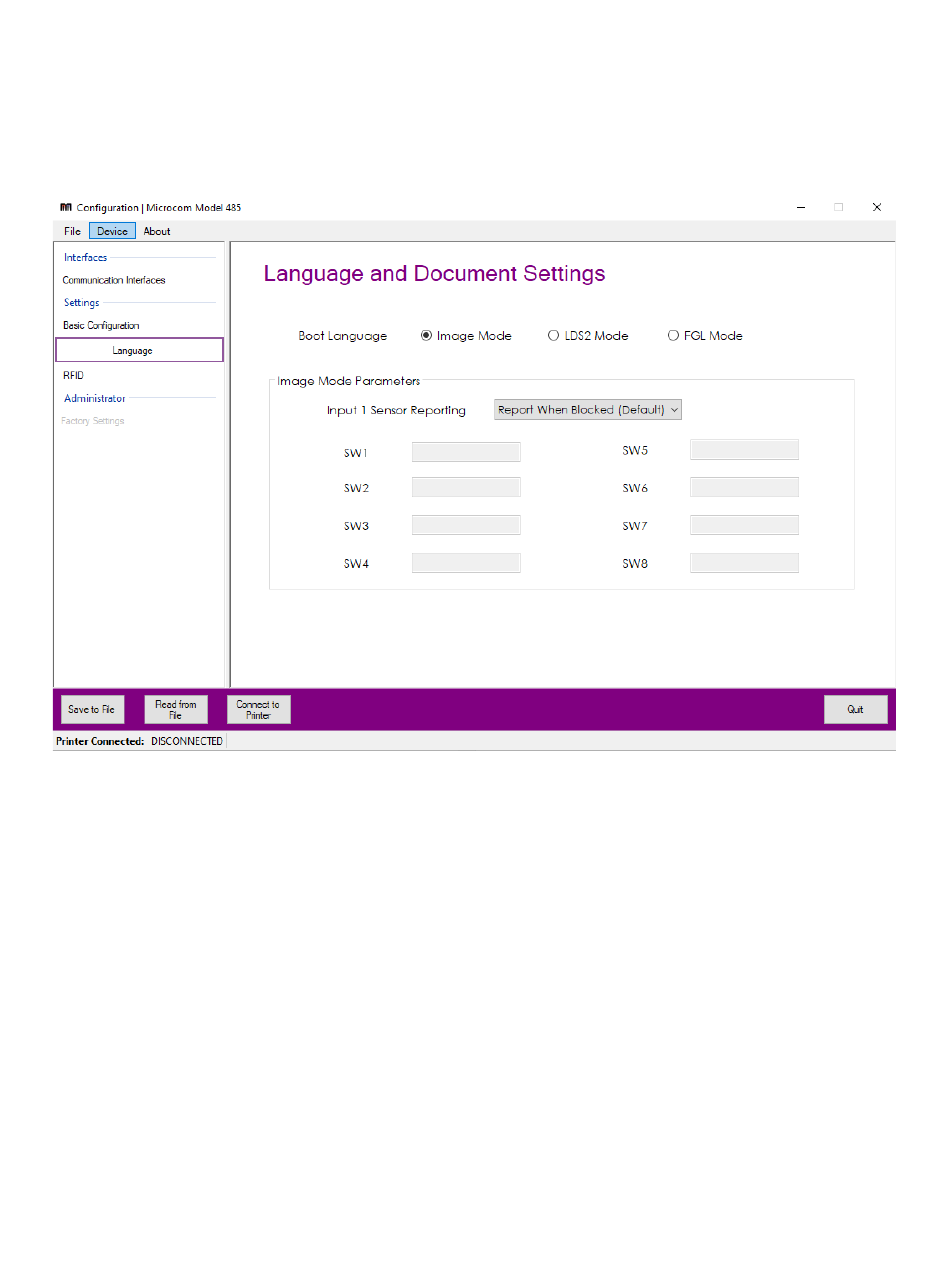The height and width of the screenshot is (1276, 950).
Task: Select Image Mode boot language
Action: tap(427, 336)
